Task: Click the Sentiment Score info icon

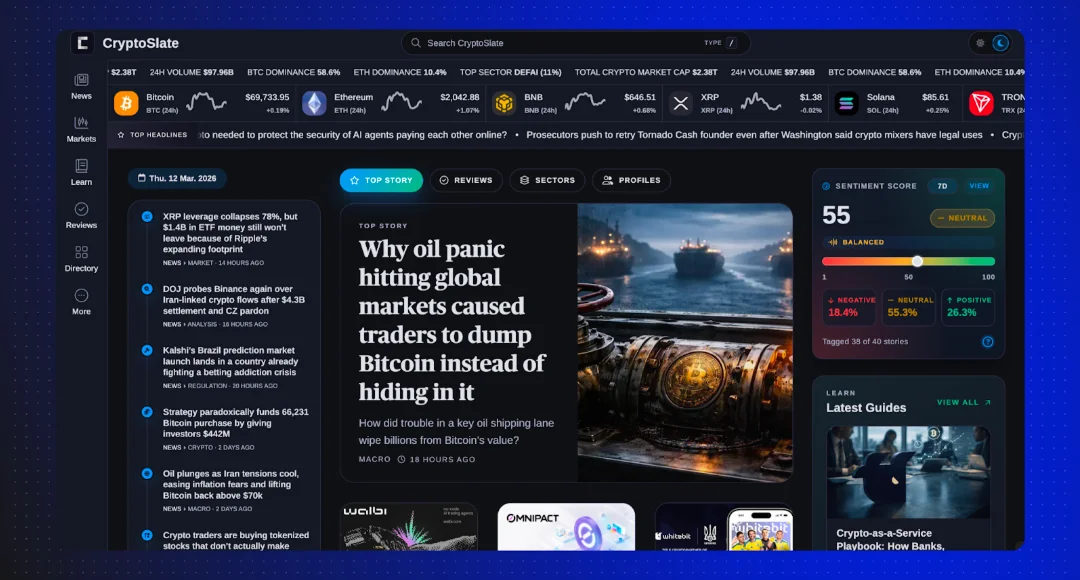Action: (827, 186)
